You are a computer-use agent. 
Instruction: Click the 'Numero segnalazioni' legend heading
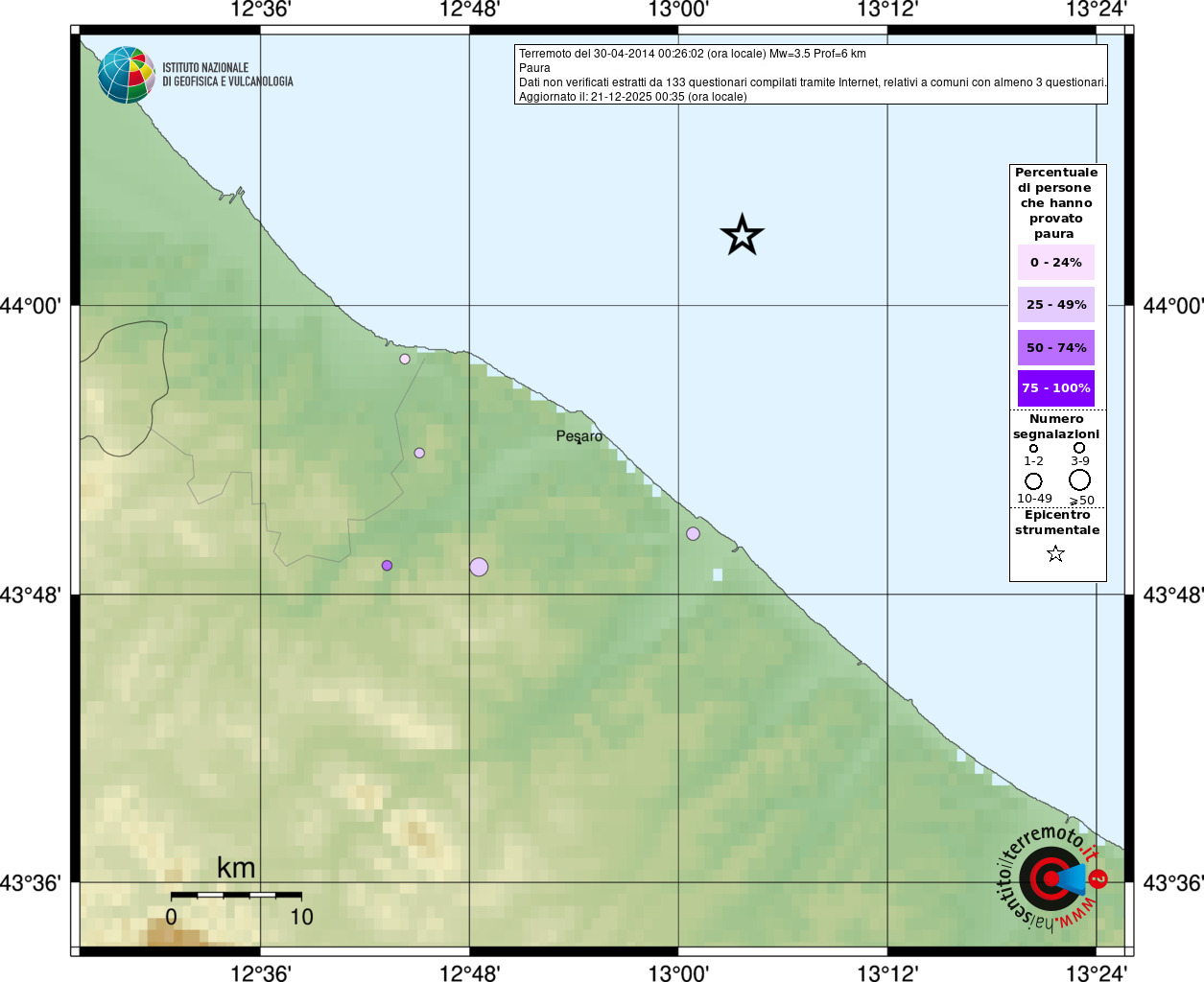[x=1055, y=427]
